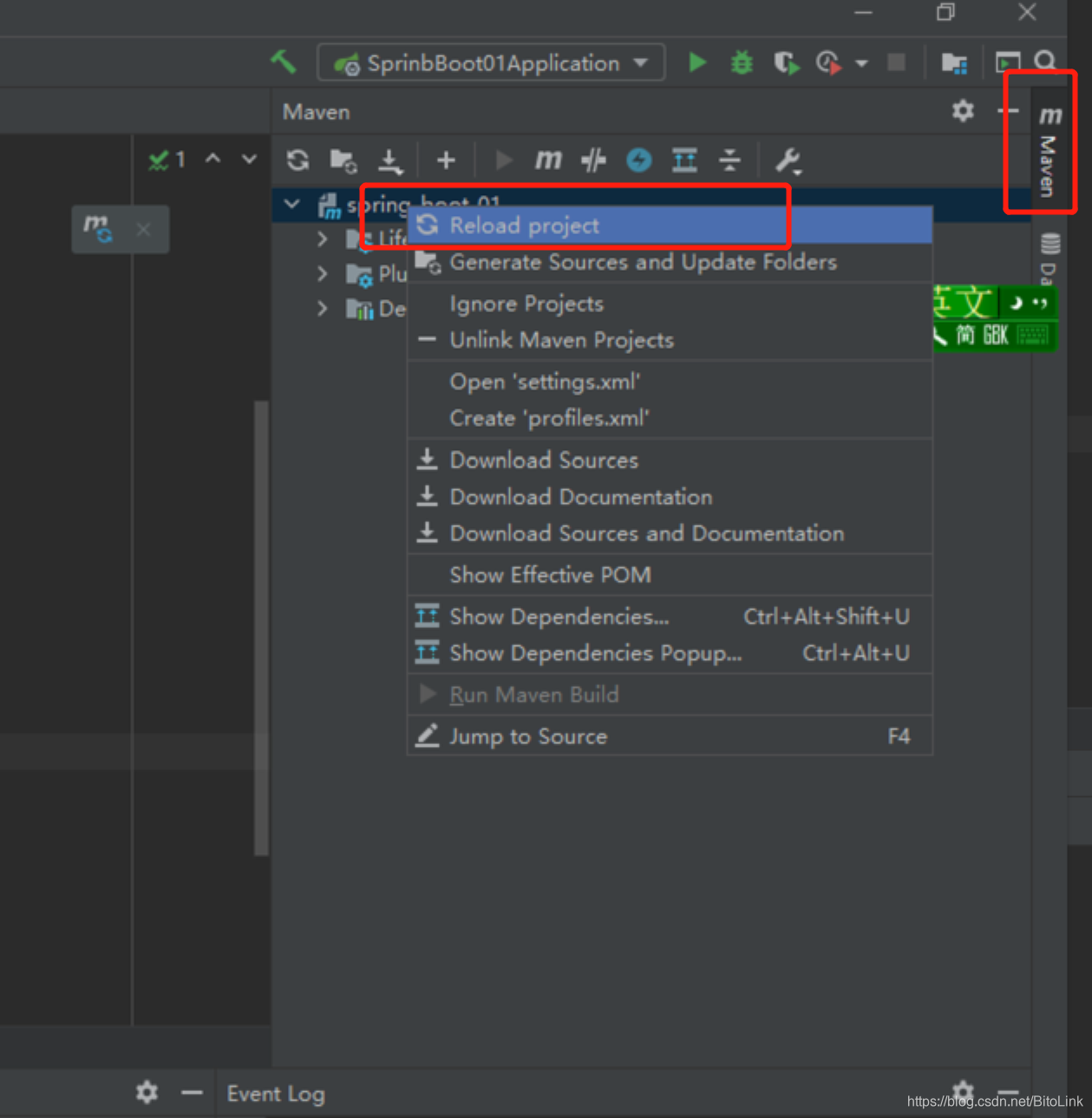
Task: Go to previous highlighted problem arrow
Action: click(213, 159)
